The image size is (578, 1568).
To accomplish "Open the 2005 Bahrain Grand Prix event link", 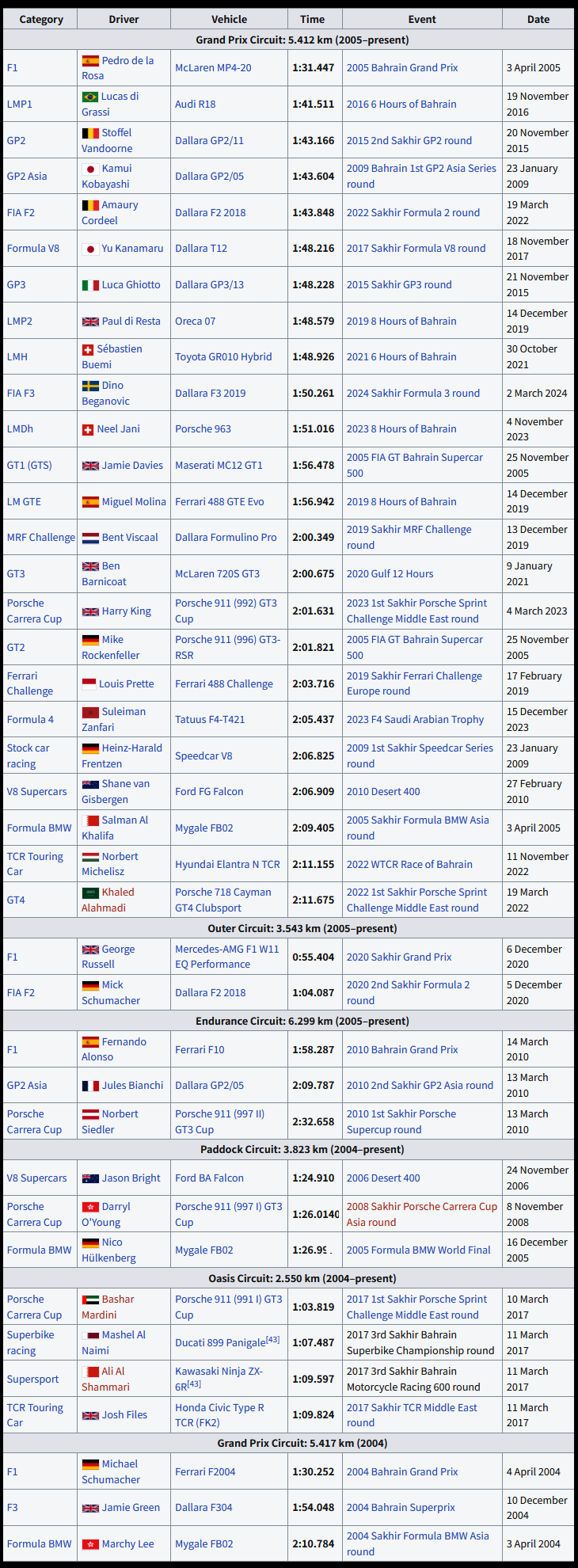I will point(402,68).
